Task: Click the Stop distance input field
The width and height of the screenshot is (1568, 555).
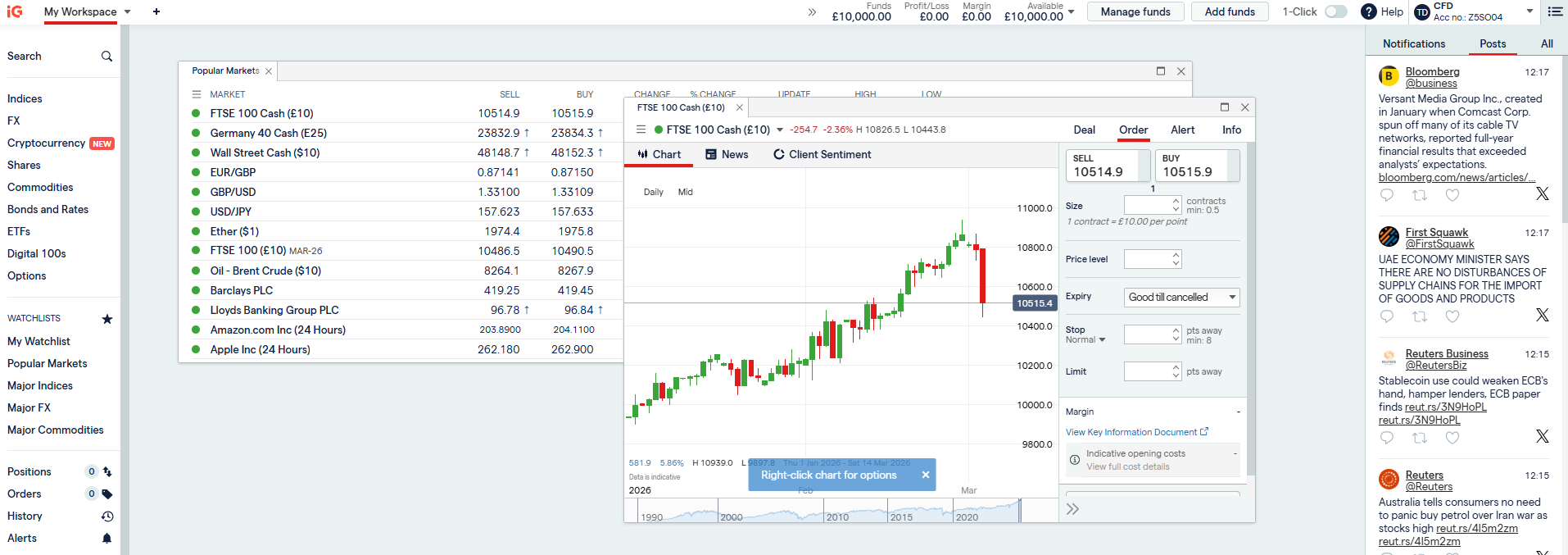Action: pyautogui.click(x=1148, y=334)
